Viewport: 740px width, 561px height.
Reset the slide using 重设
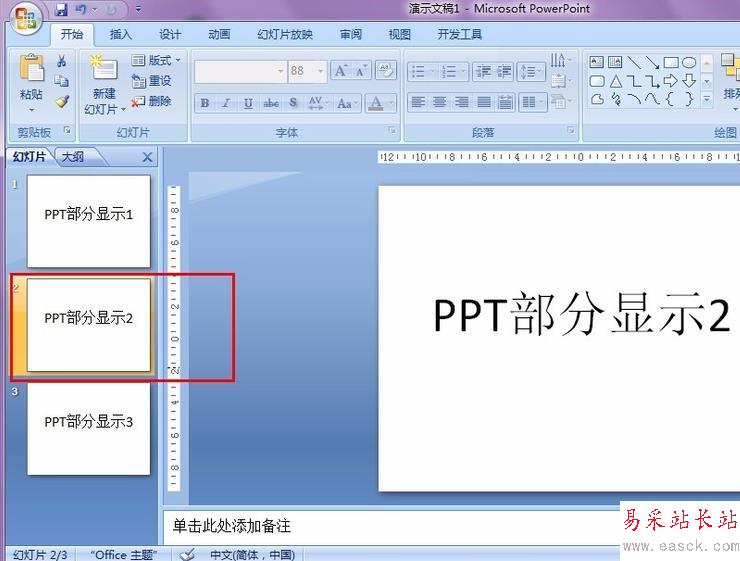(152, 81)
